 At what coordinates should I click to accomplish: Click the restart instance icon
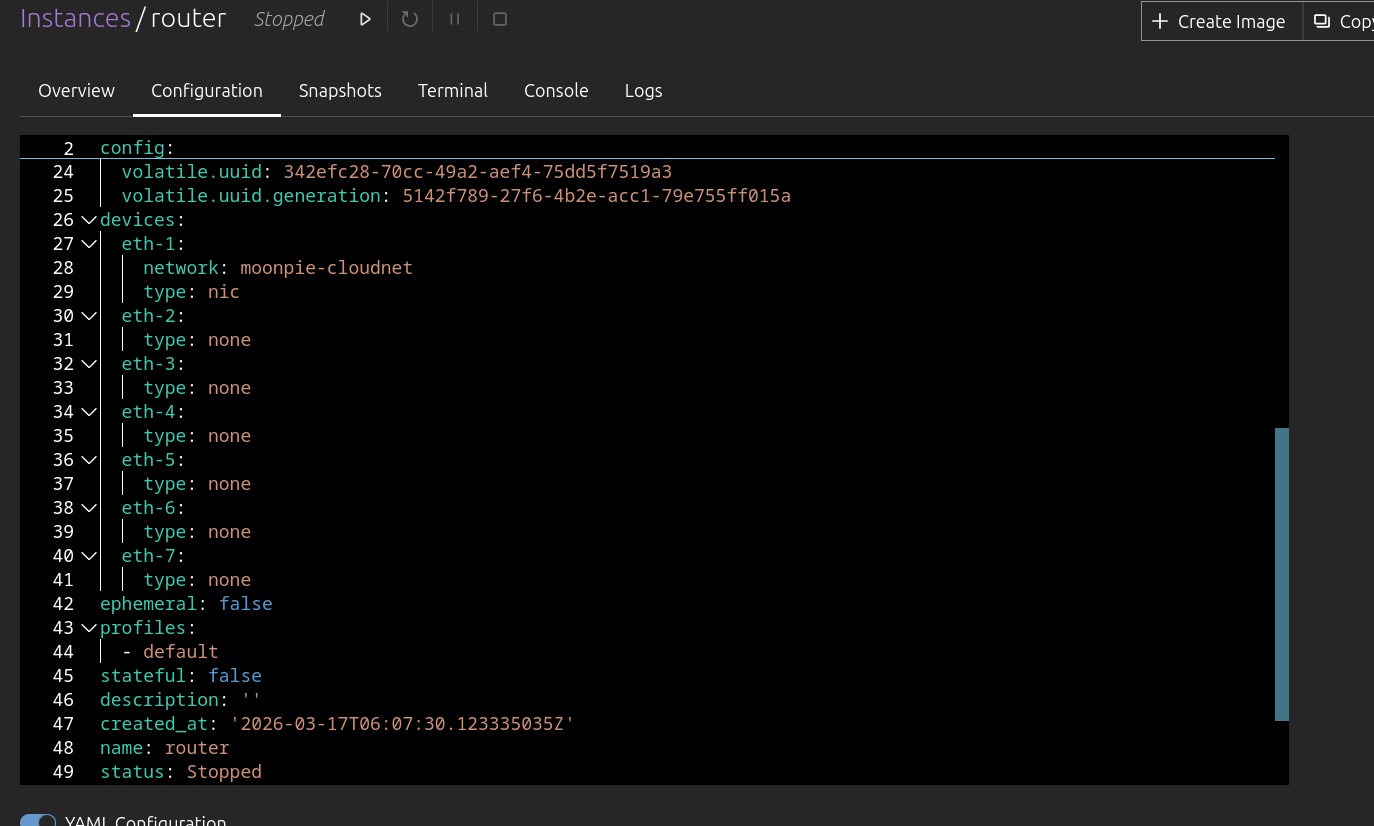(x=410, y=19)
